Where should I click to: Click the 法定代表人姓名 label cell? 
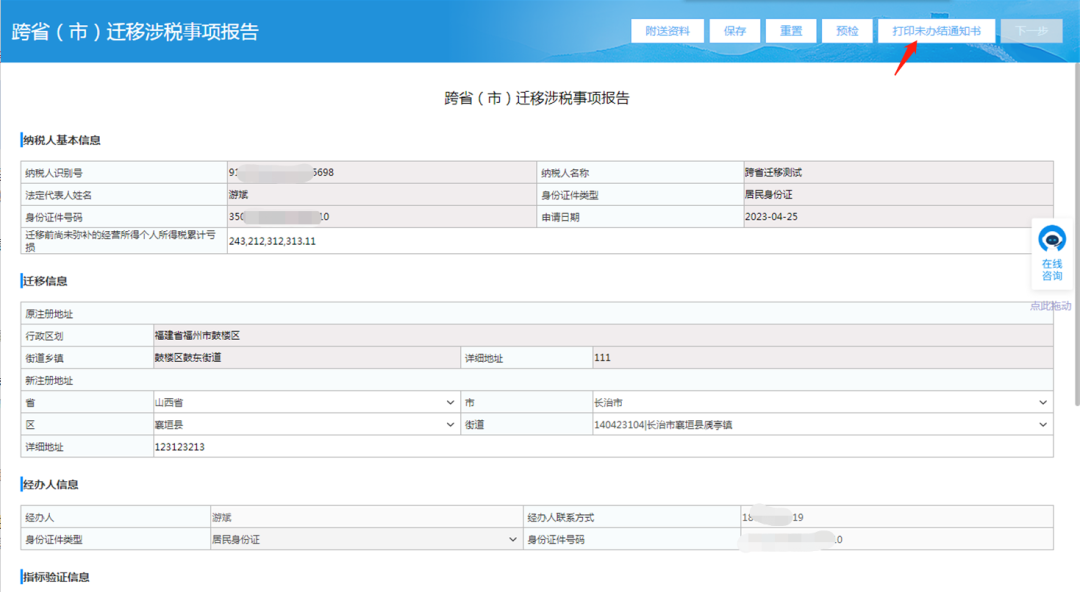tap(124, 194)
